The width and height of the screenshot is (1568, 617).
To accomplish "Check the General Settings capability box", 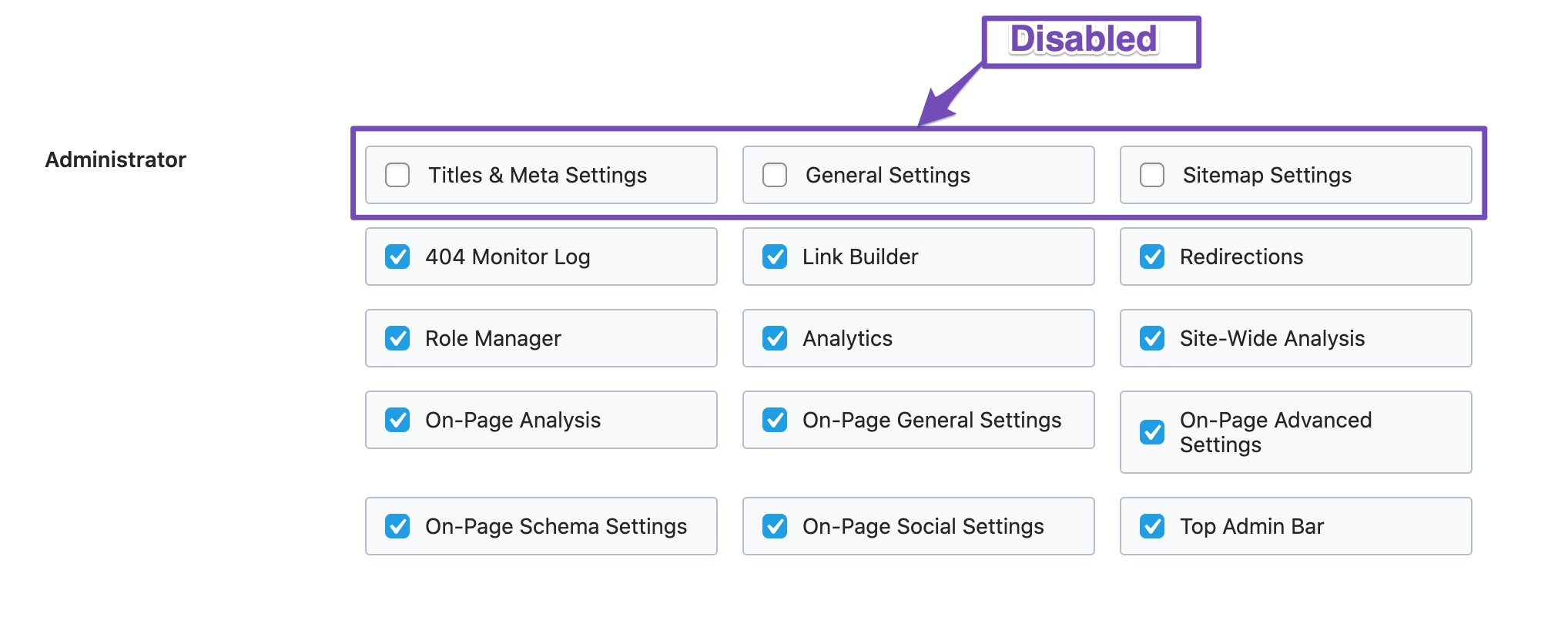I will [x=775, y=175].
